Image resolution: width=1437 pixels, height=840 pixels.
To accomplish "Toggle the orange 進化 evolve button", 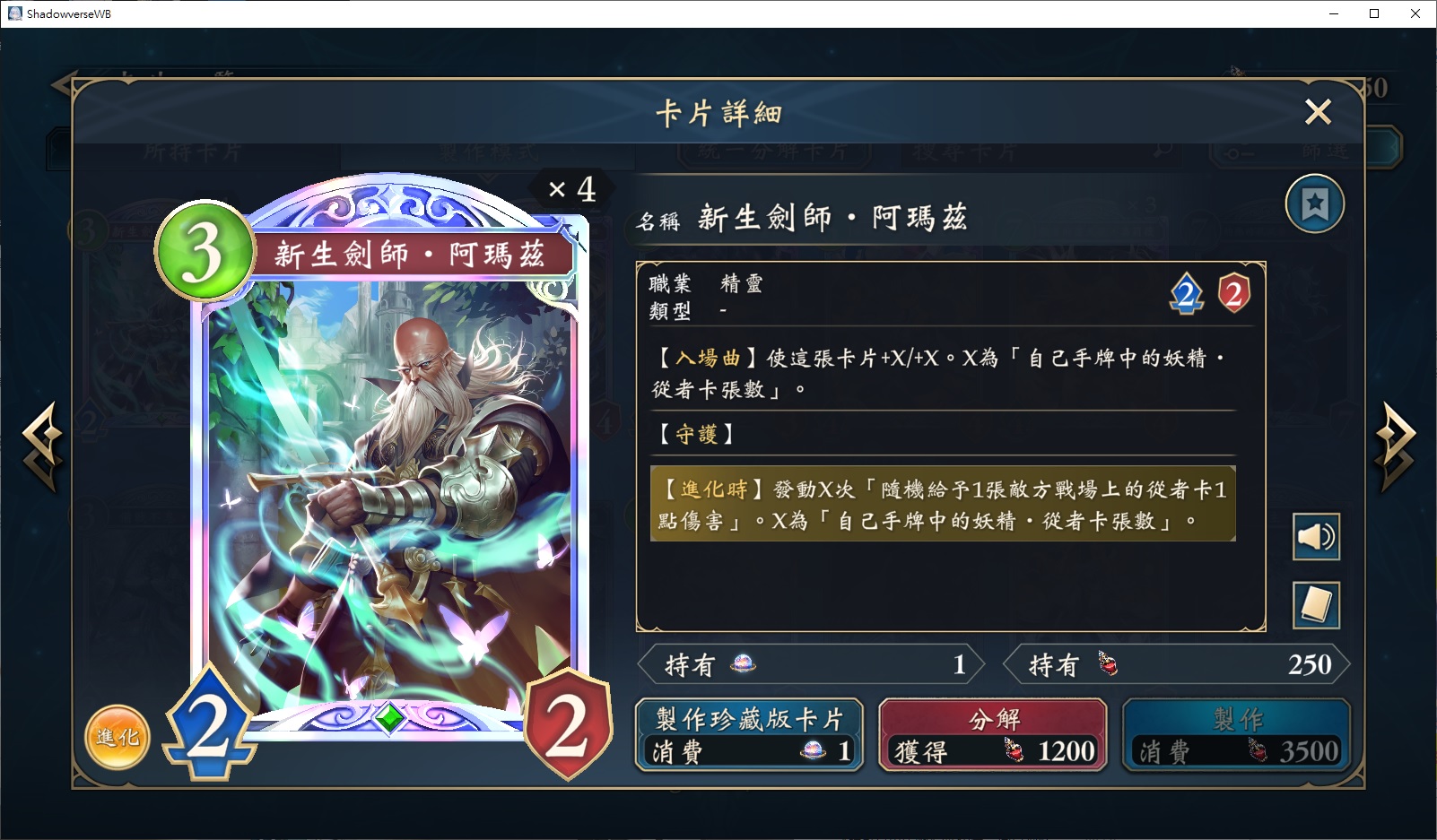I will pyautogui.click(x=118, y=737).
